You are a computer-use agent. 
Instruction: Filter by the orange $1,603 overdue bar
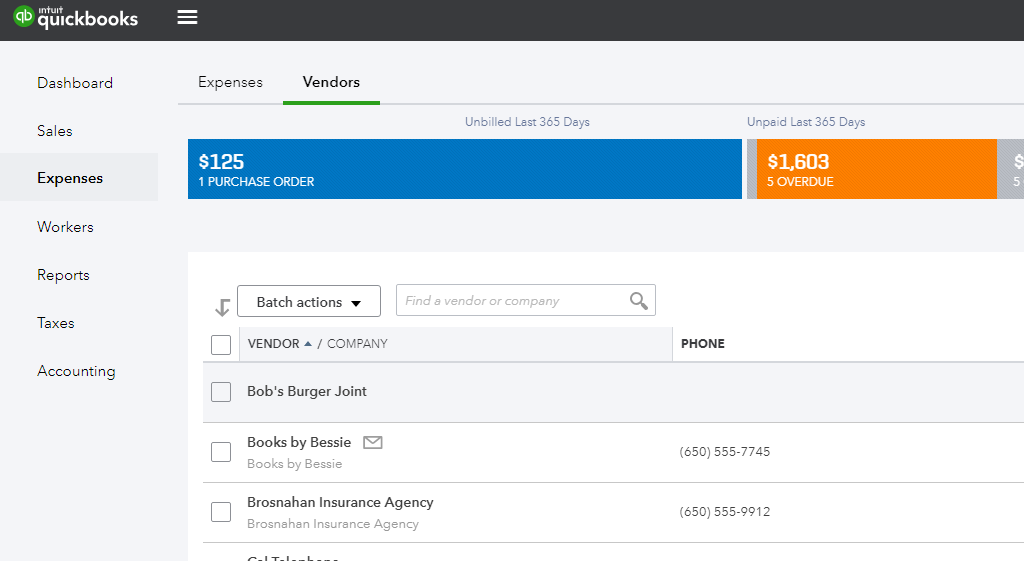876,169
